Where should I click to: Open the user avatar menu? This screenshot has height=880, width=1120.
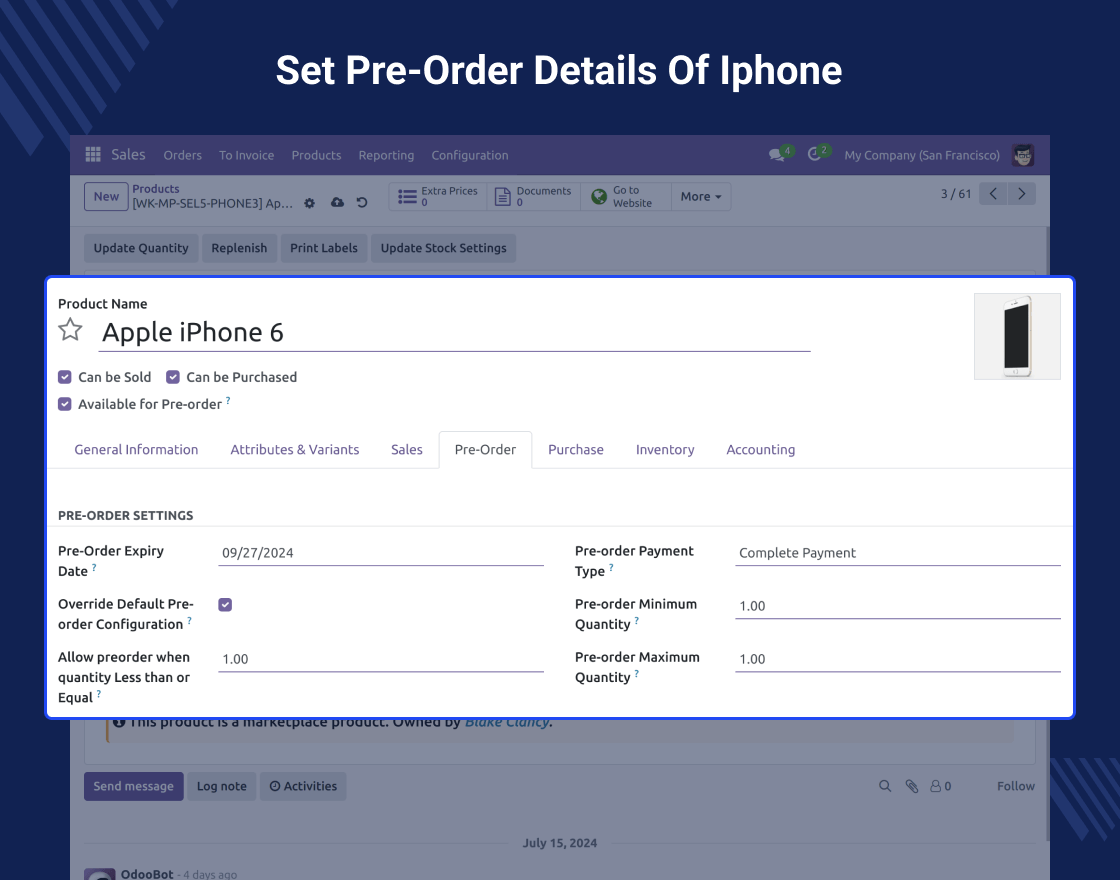[x=1023, y=155]
